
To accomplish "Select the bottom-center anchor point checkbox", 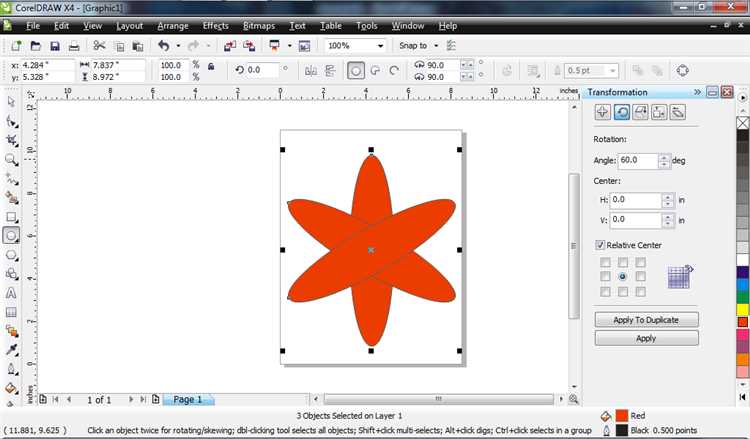I will [x=623, y=292].
